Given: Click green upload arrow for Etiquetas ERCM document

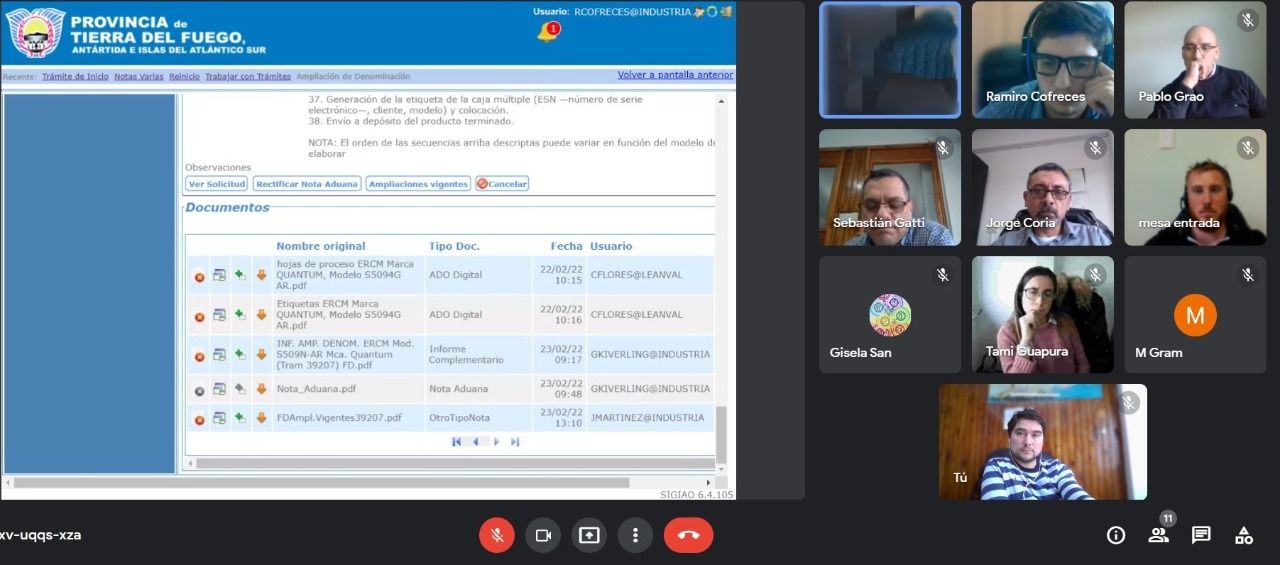Looking at the screenshot, I should tap(240, 314).
